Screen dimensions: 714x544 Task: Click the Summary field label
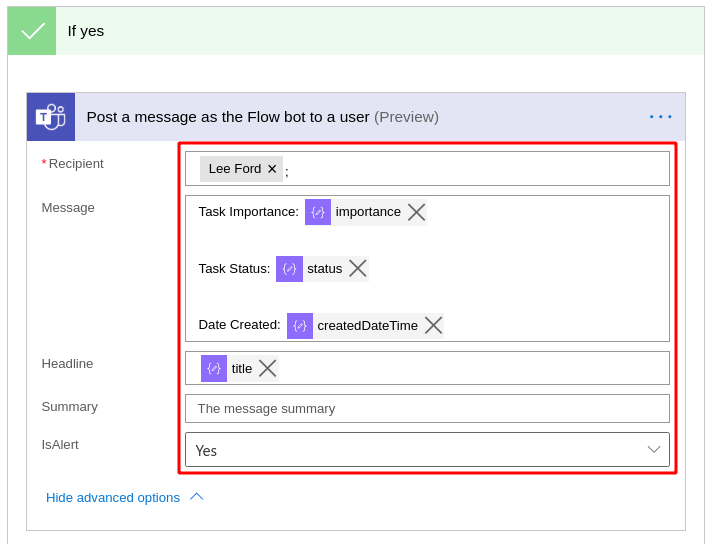(x=70, y=407)
